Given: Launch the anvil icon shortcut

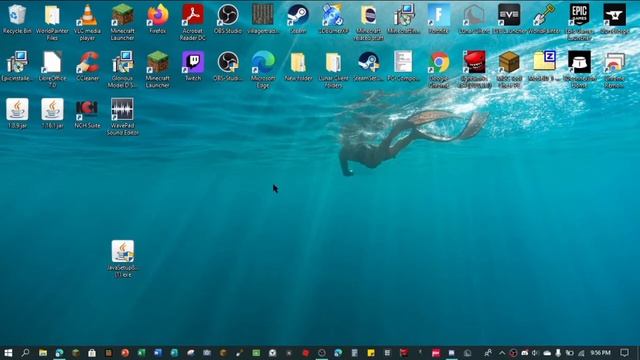Looking at the screenshot, I should tap(614, 20).
